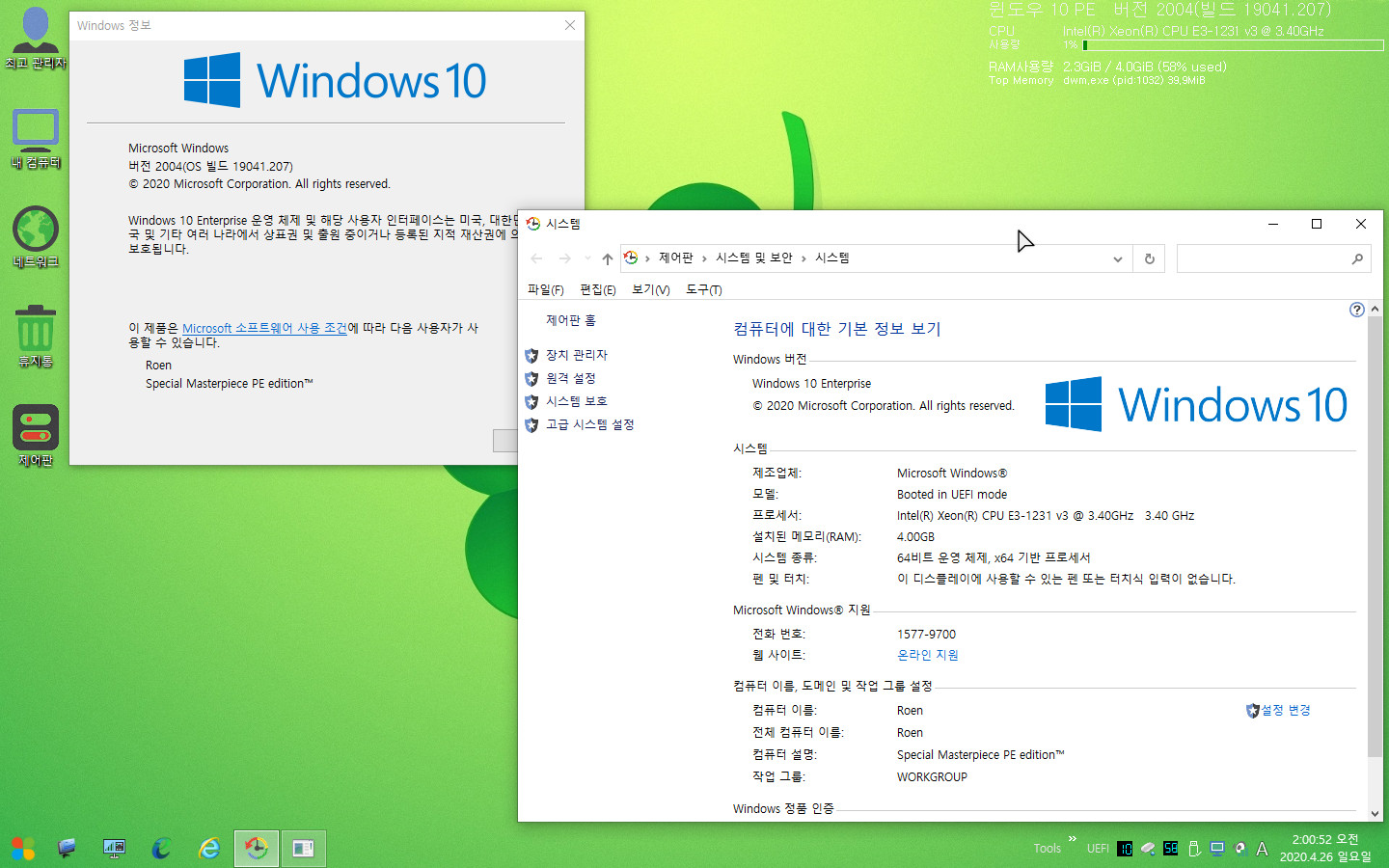Open 장치 관리자 from the sidebar
Viewport: 1389px width, 868px height.
(x=577, y=355)
